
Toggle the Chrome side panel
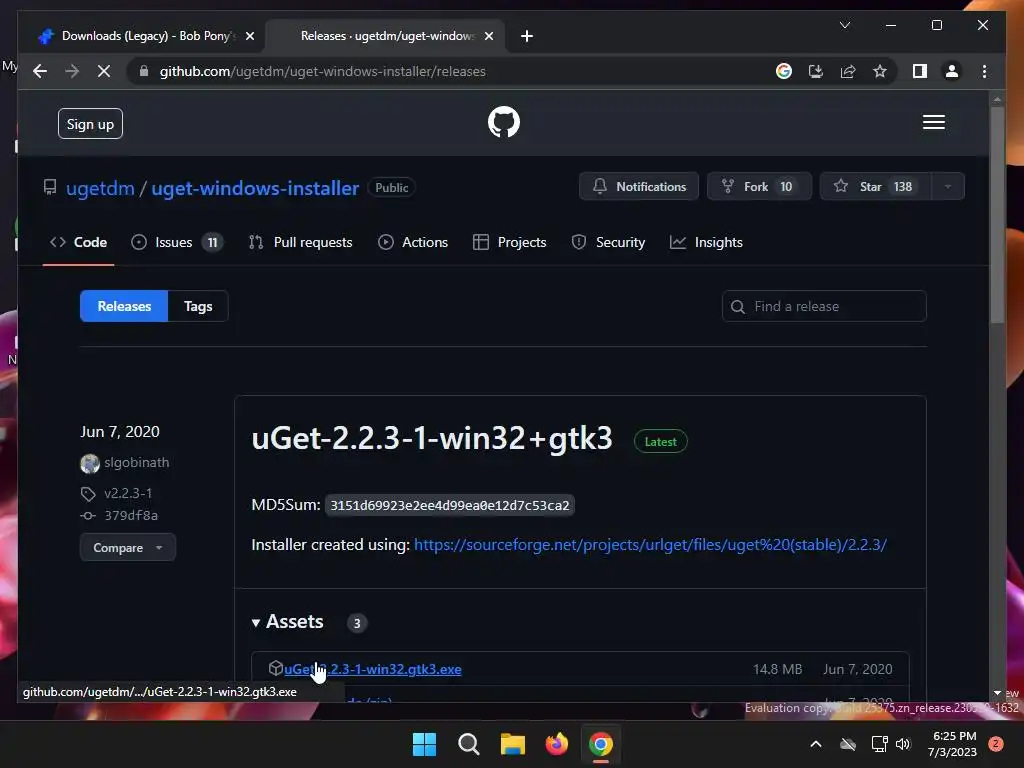(x=920, y=71)
